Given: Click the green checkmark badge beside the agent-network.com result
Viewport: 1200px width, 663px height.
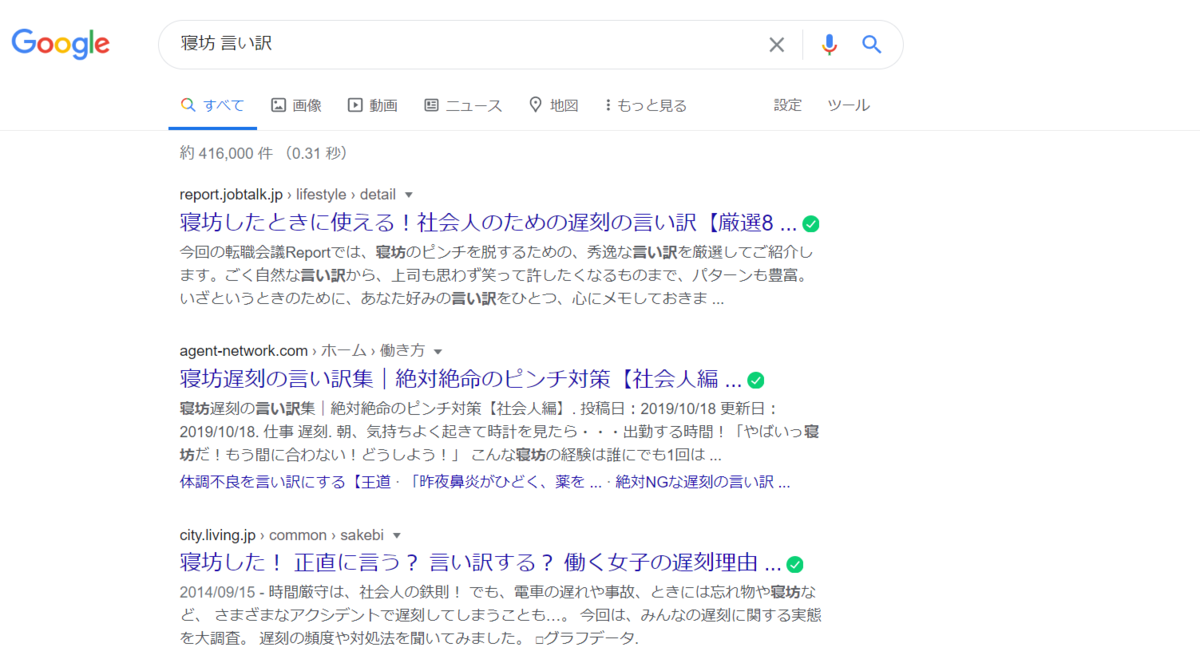Looking at the screenshot, I should (x=756, y=380).
